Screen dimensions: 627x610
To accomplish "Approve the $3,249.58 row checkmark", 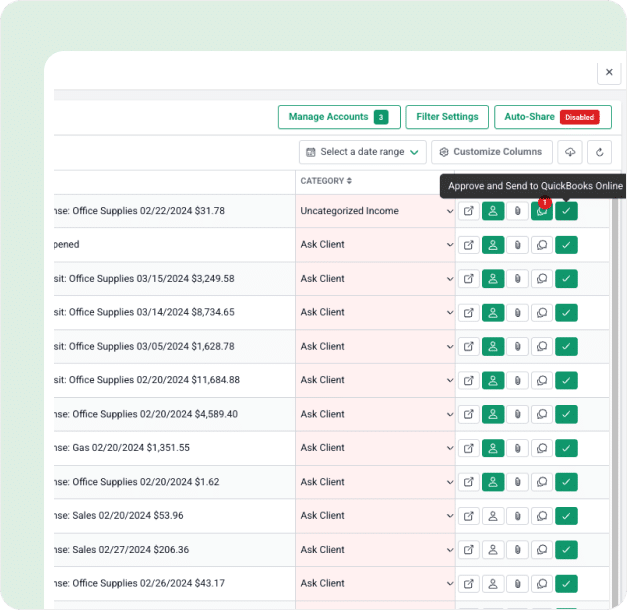I will [566, 279].
